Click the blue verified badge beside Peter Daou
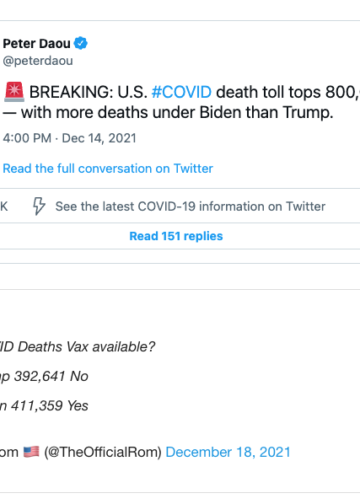 click(80, 43)
